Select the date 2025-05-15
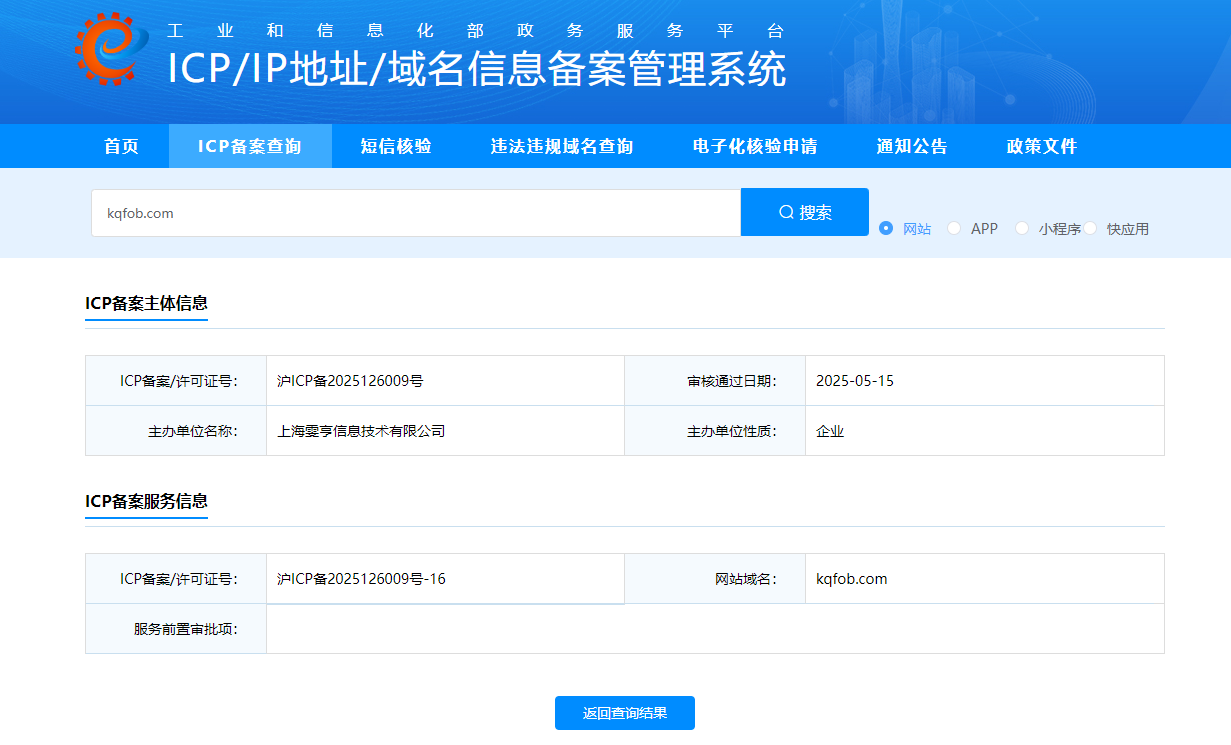1231x745 pixels. pos(855,381)
